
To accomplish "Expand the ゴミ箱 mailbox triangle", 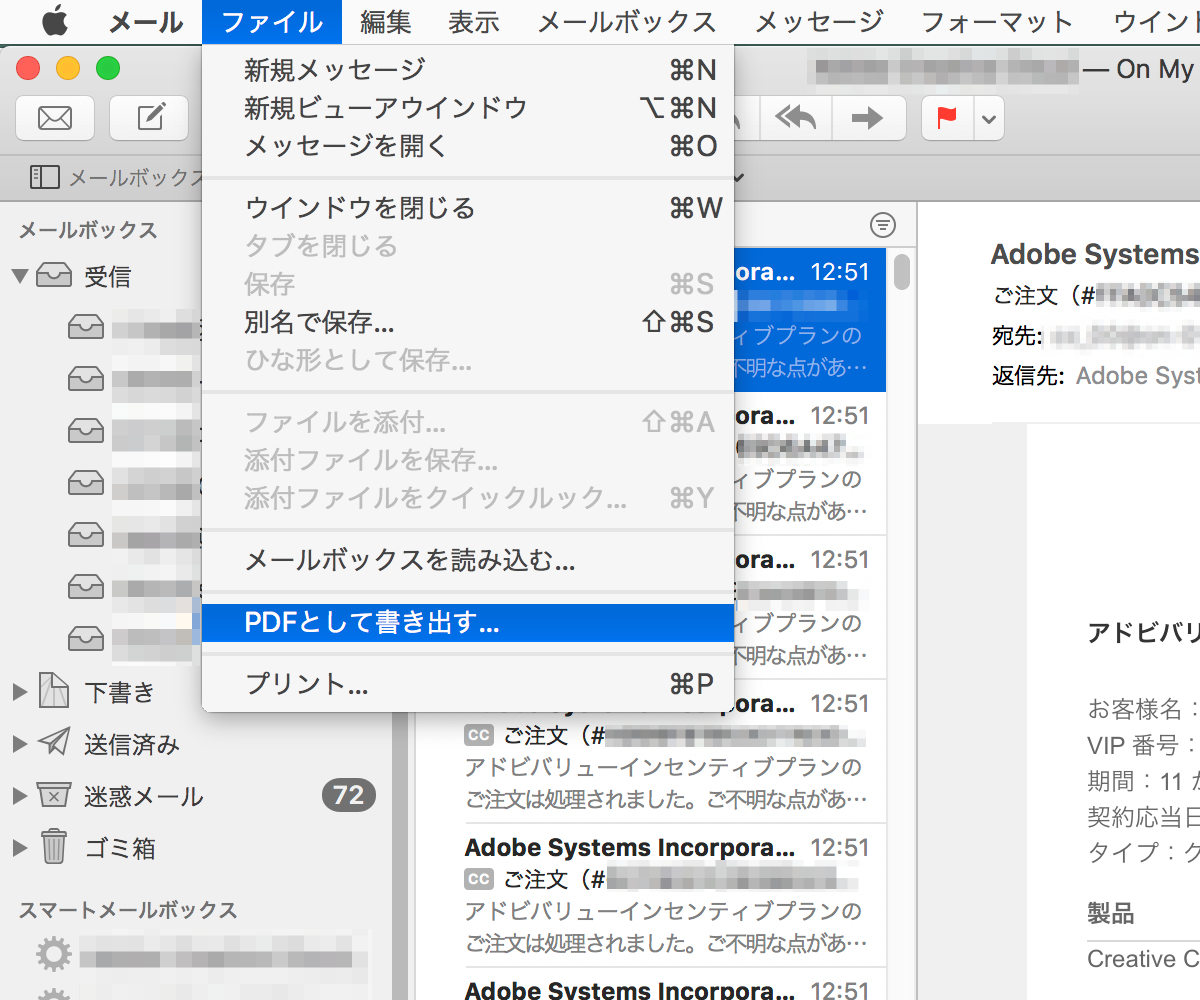I will 20,848.
